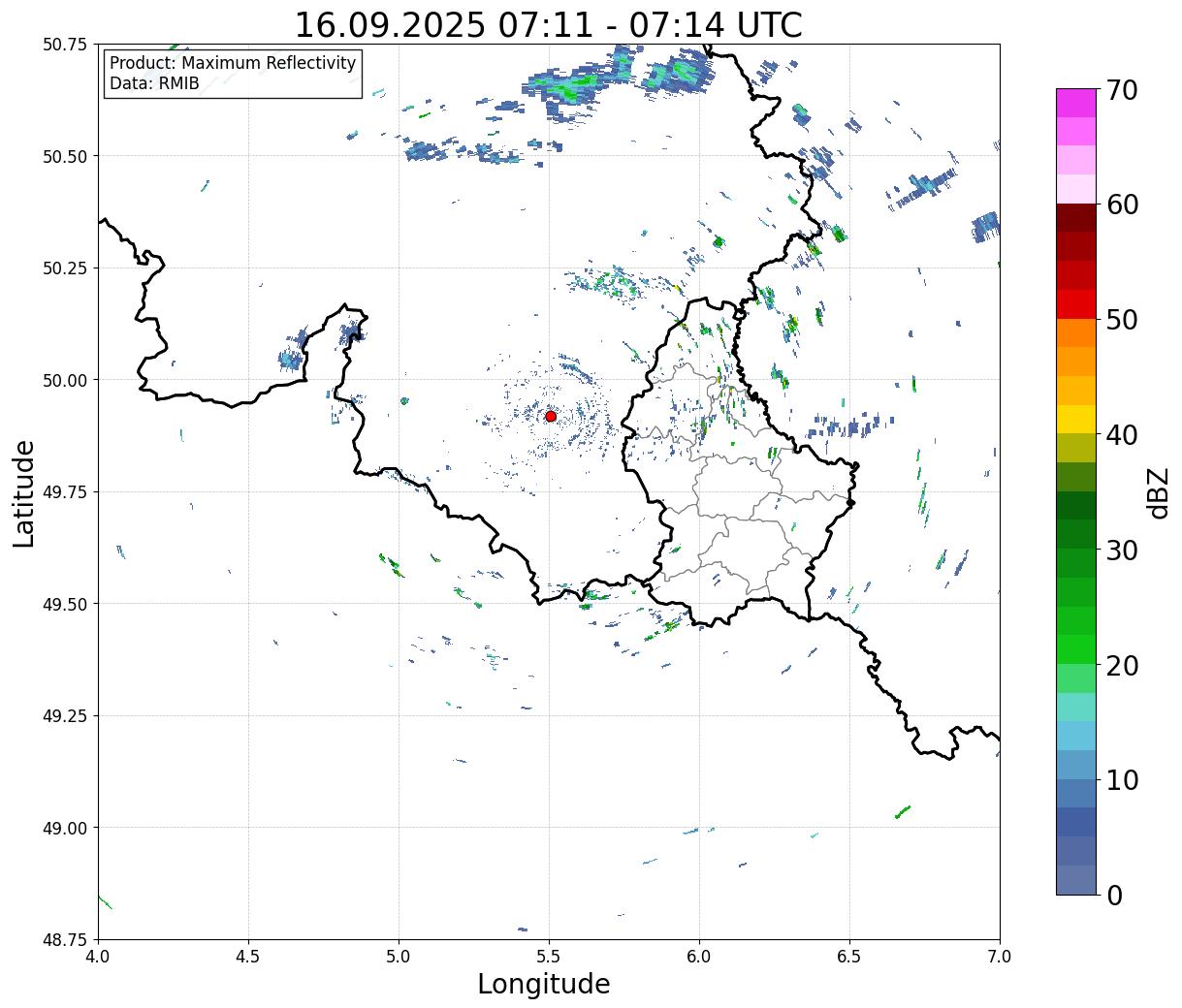Click the 6.0 longitude tick label
The height and width of the screenshot is (1008, 1182).
[x=699, y=957]
